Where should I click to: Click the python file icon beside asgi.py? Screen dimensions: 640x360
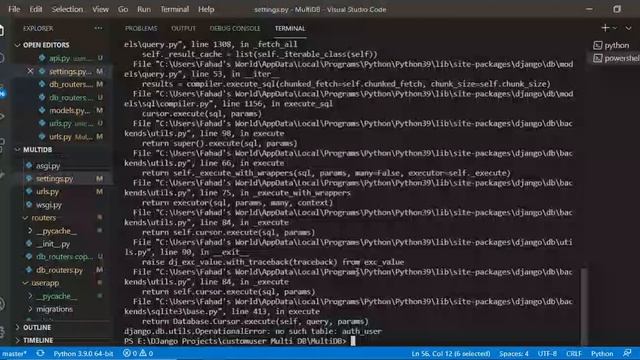(29, 166)
